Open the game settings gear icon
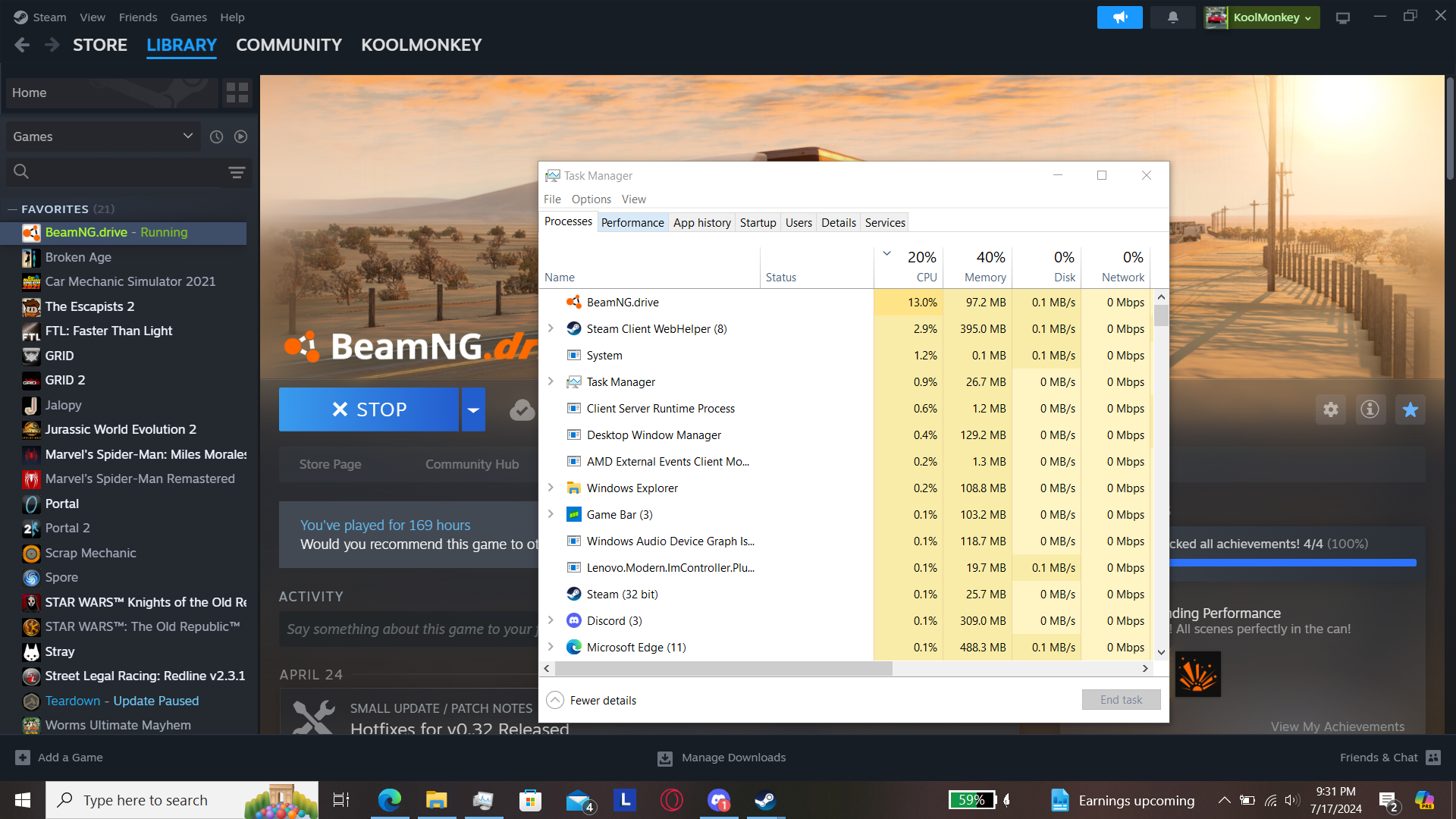Viewport: 1456px width, 819px height. click(x=1330, y=409)
